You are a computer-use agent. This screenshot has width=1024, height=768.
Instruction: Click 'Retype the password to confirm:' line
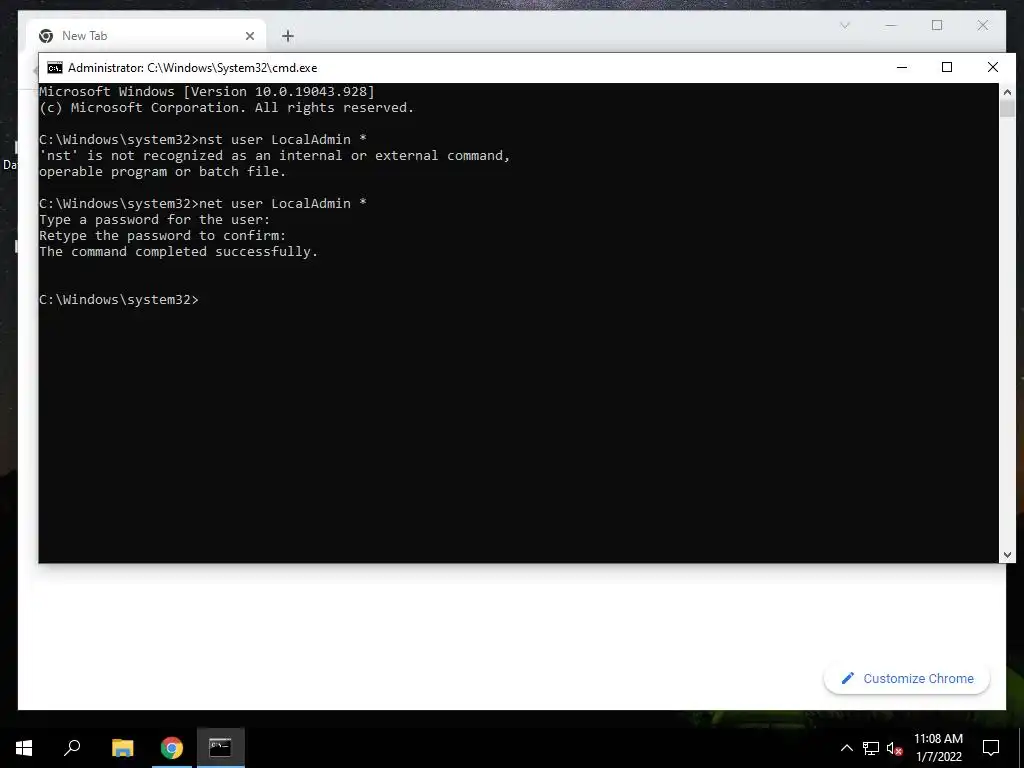pos(163,235)
